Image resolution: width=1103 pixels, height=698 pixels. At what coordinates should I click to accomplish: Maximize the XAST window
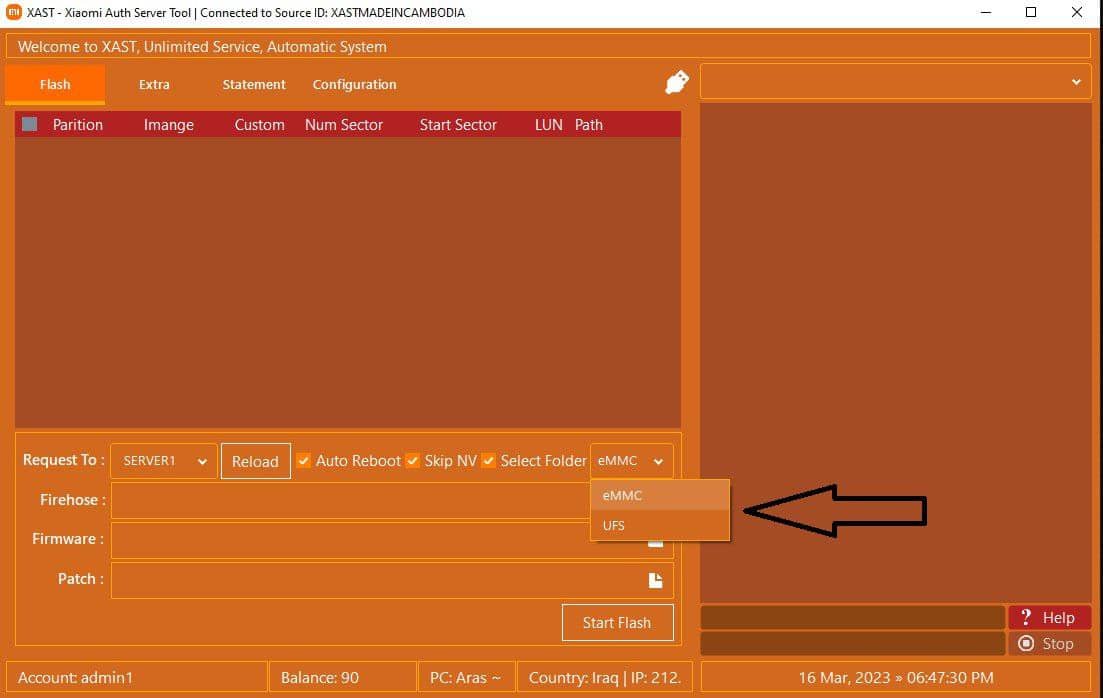(1031, 12)
